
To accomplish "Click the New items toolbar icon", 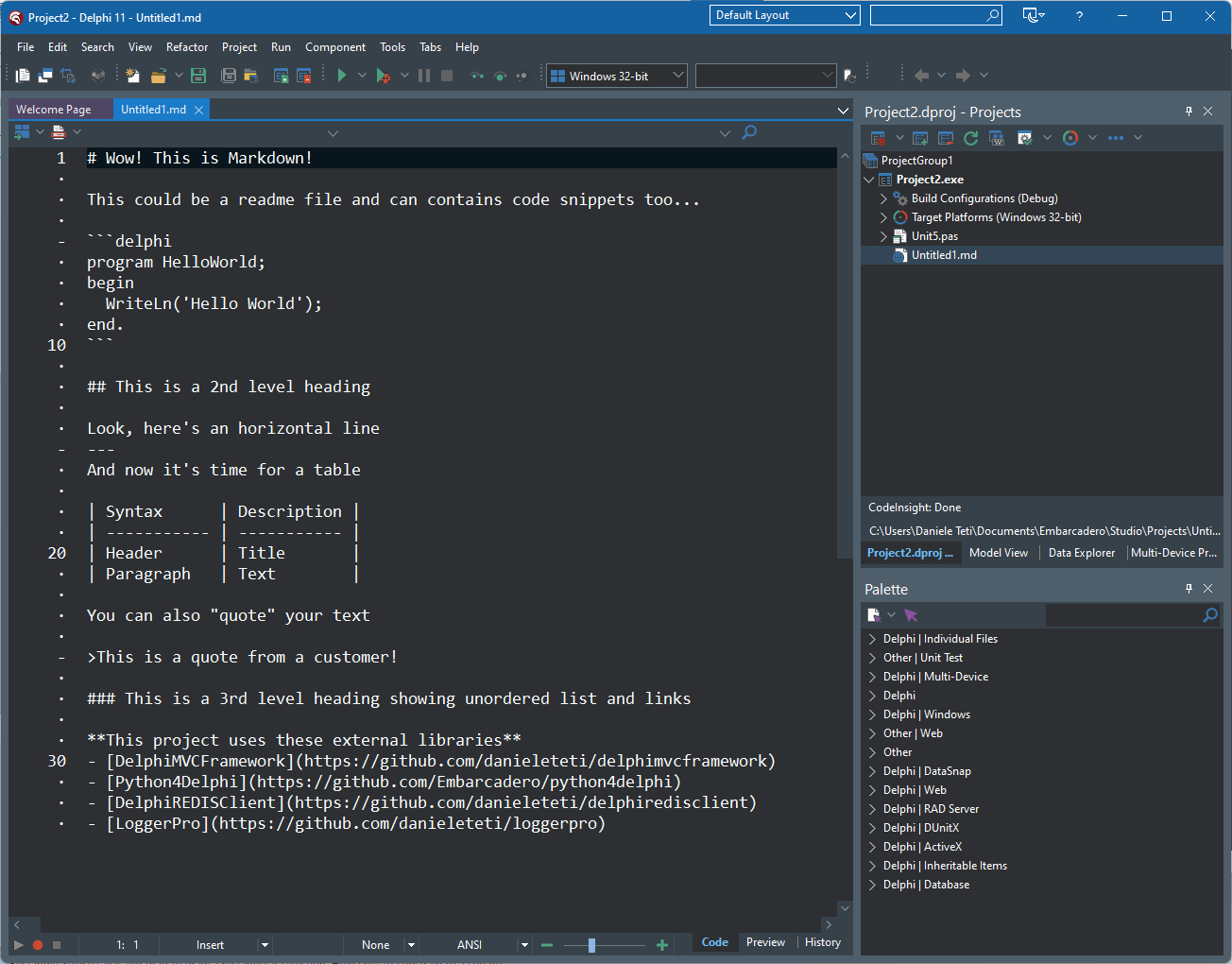I will tap(133, 76).
